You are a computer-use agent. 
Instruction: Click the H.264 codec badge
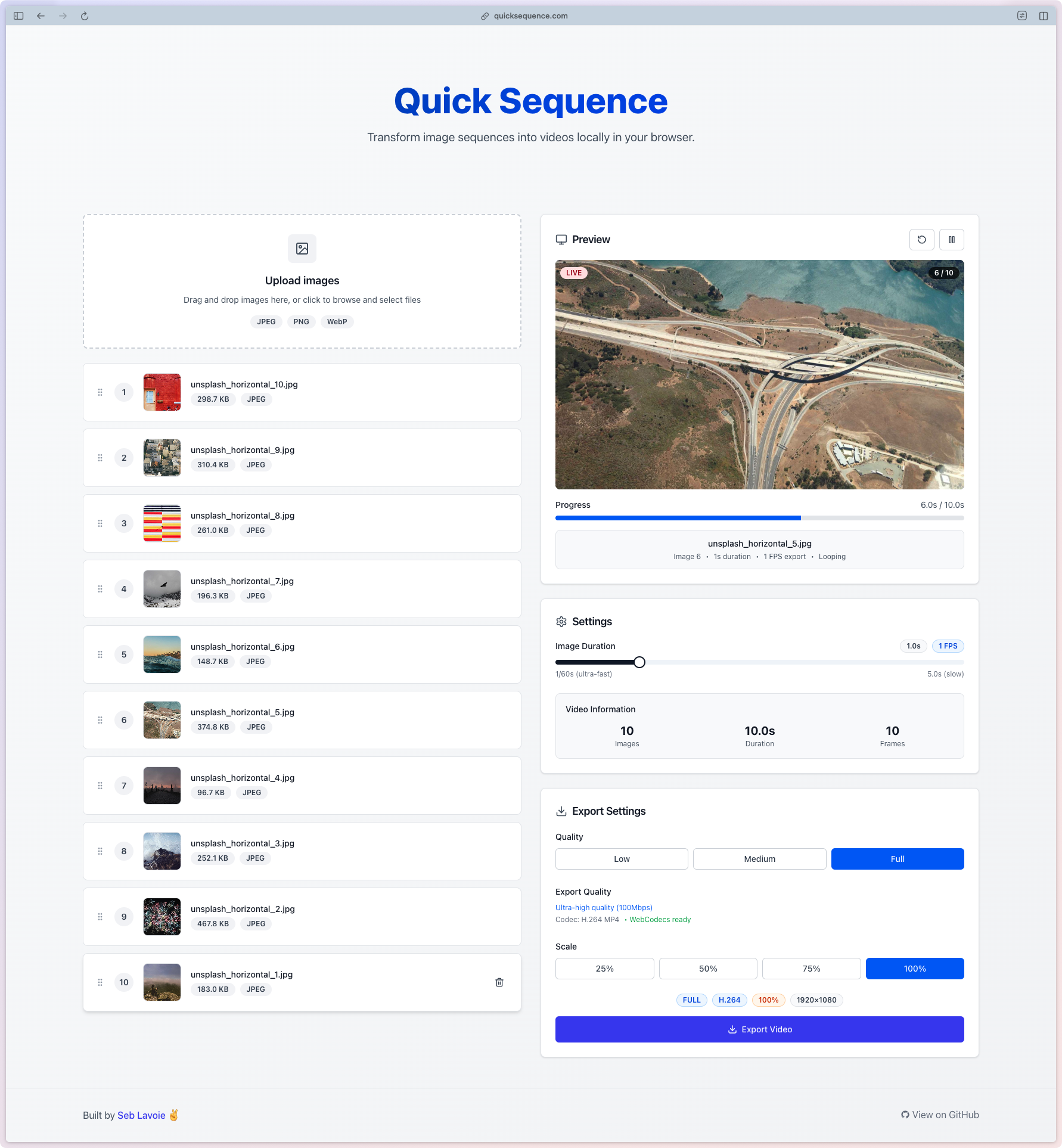tap(729, 1000)
